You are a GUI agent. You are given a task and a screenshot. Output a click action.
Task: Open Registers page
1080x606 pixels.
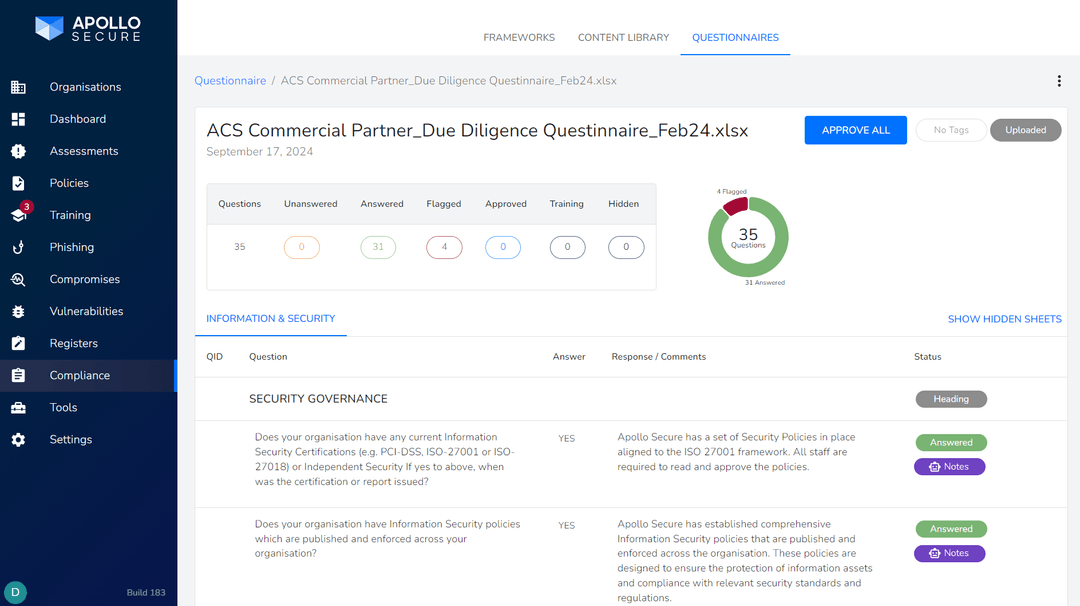[x=74, y=343]
